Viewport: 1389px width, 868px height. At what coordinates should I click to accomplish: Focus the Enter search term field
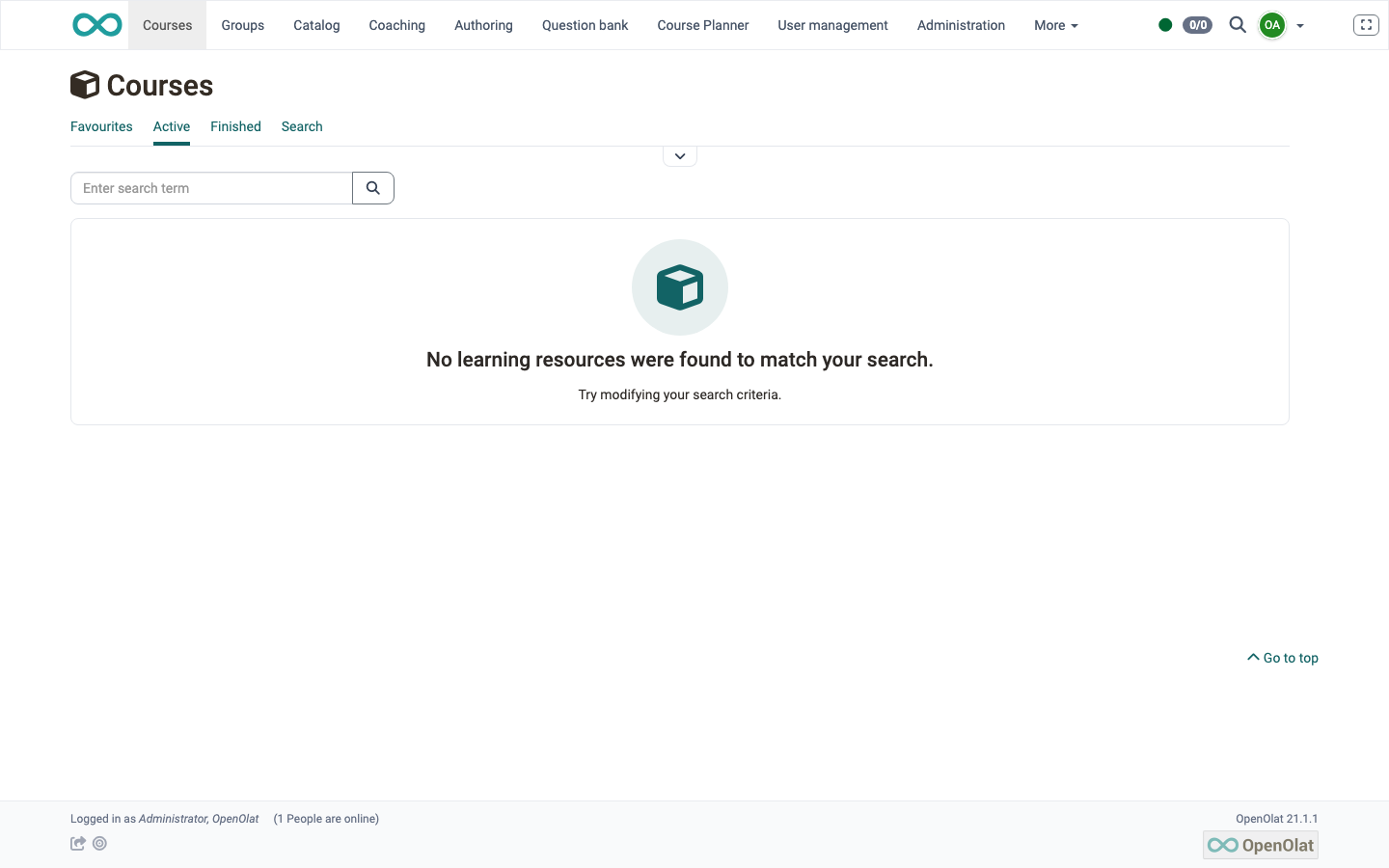(x=211, y=188)
